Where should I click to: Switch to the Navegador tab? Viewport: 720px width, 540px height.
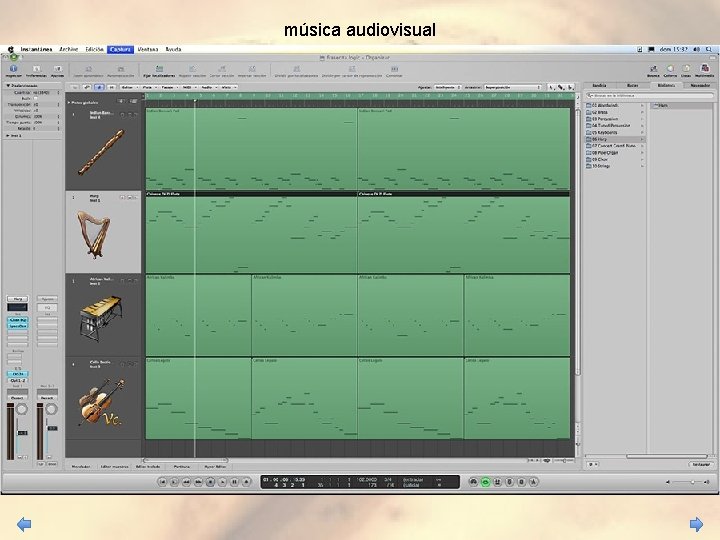click(699, 85)
